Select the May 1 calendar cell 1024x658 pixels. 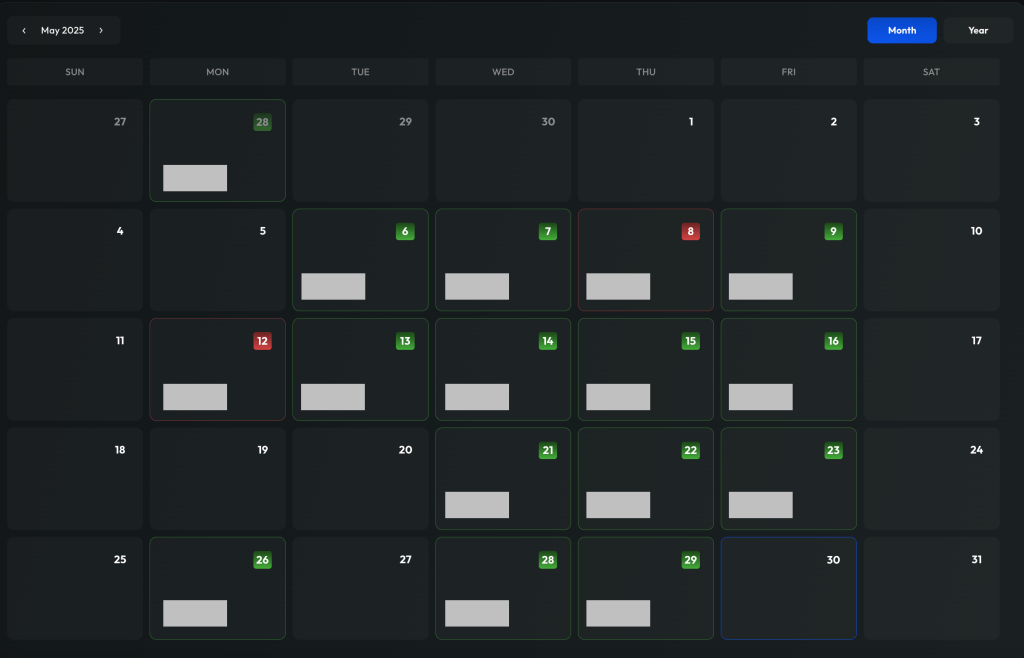tap(645, 150)
